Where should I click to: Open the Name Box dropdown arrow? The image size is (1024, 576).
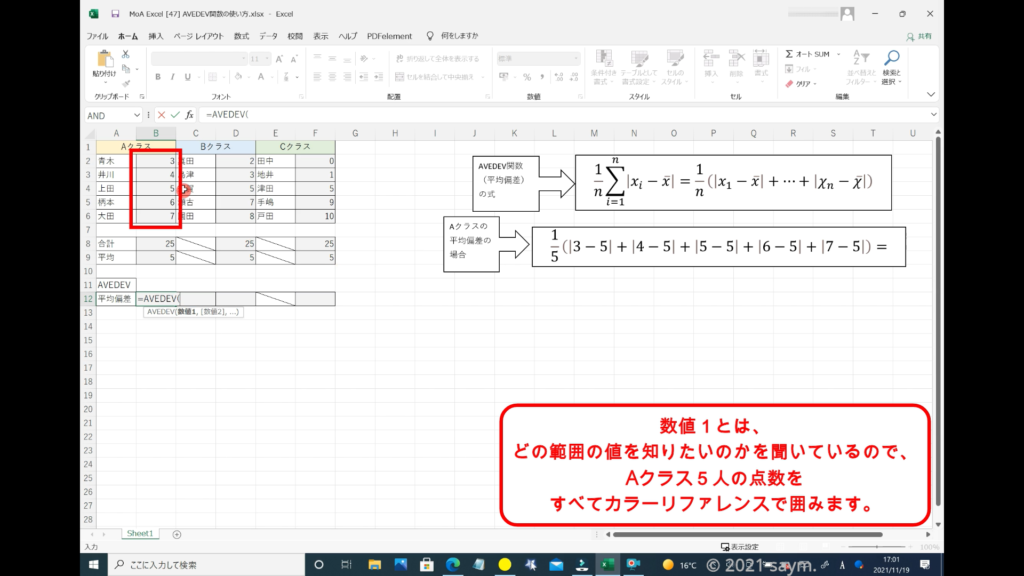click(x=136, y=115)
